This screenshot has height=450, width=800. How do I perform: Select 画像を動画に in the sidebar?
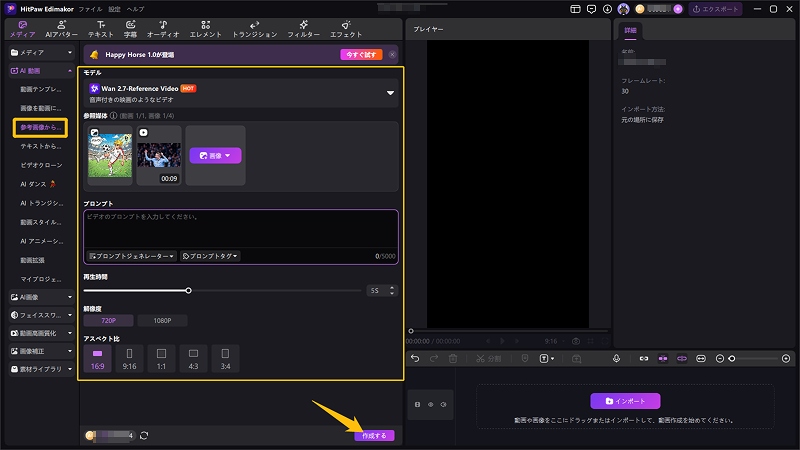pos(41,108)
